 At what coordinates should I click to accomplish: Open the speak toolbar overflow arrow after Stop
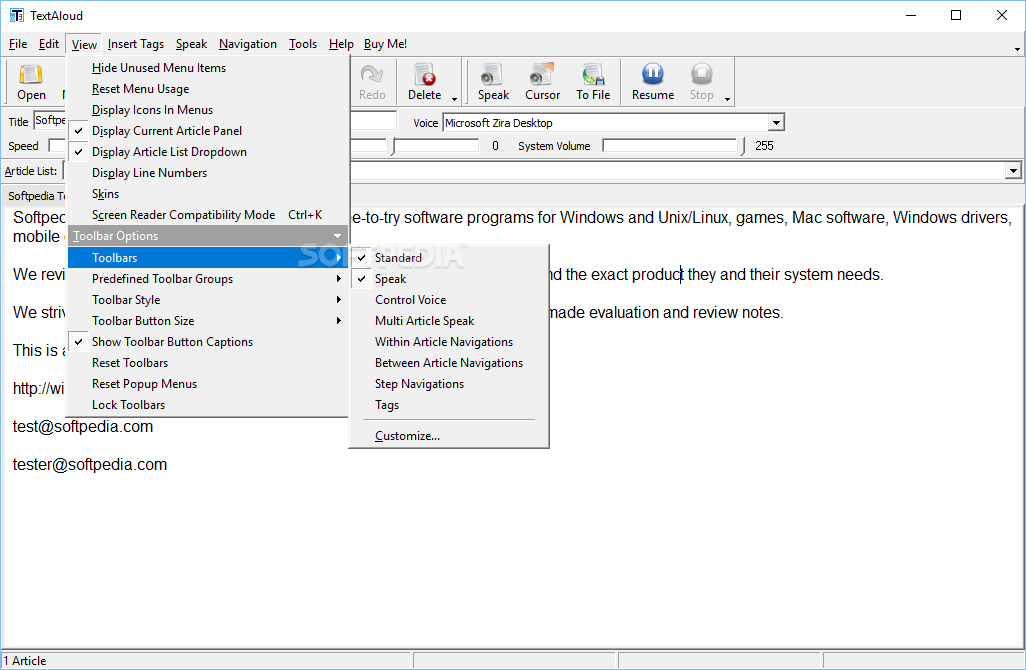point(727,99)
